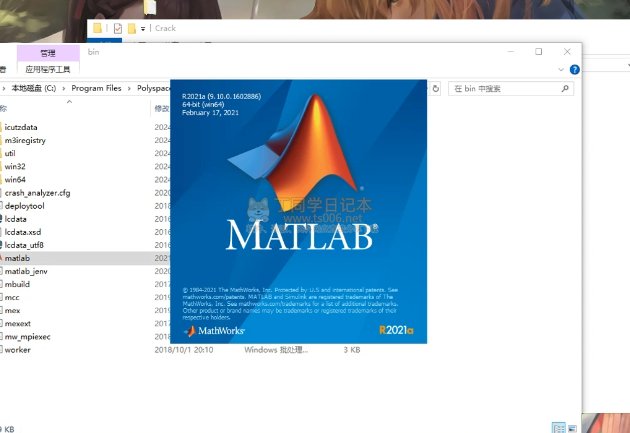Viewport: 630px width, 433px height.
Task: Maximize the bin Explorer window
Action: (538, 52)
